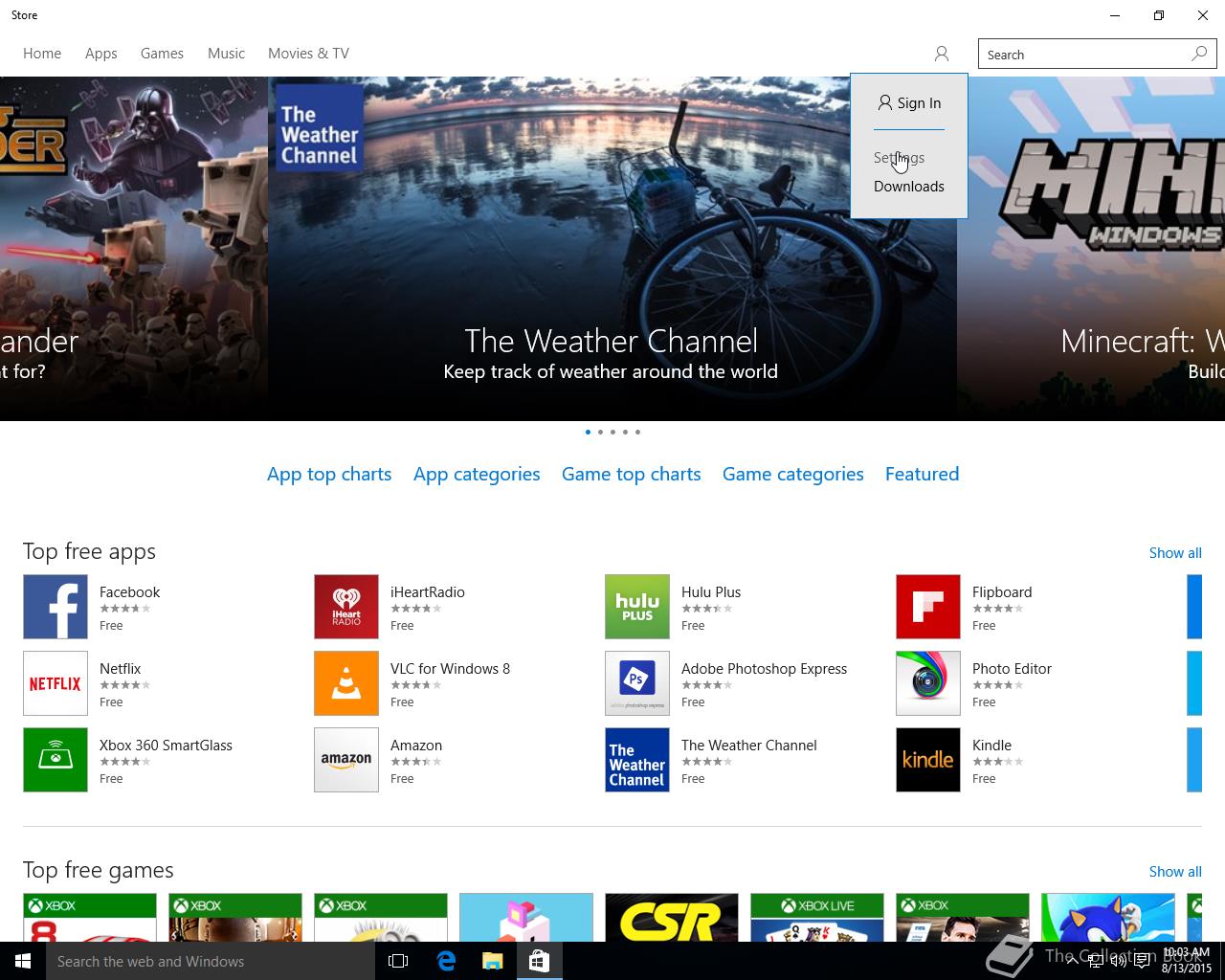The image size is (1225, 980).
Task: Click the Xbox 360 SmartGlass app name
Action: click(166, 746)
